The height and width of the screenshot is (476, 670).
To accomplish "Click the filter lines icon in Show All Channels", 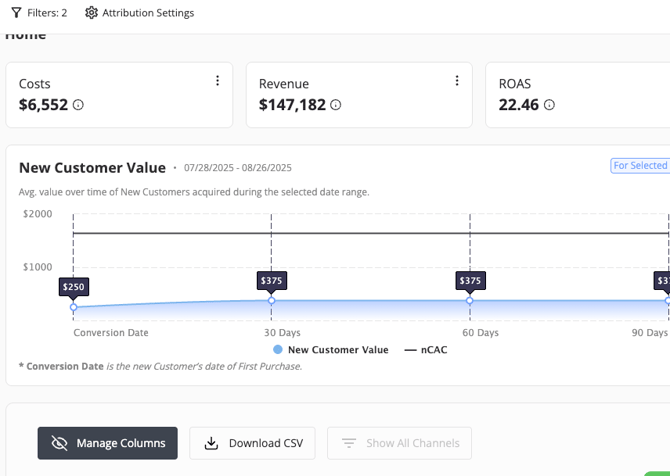I will (349, 443).
